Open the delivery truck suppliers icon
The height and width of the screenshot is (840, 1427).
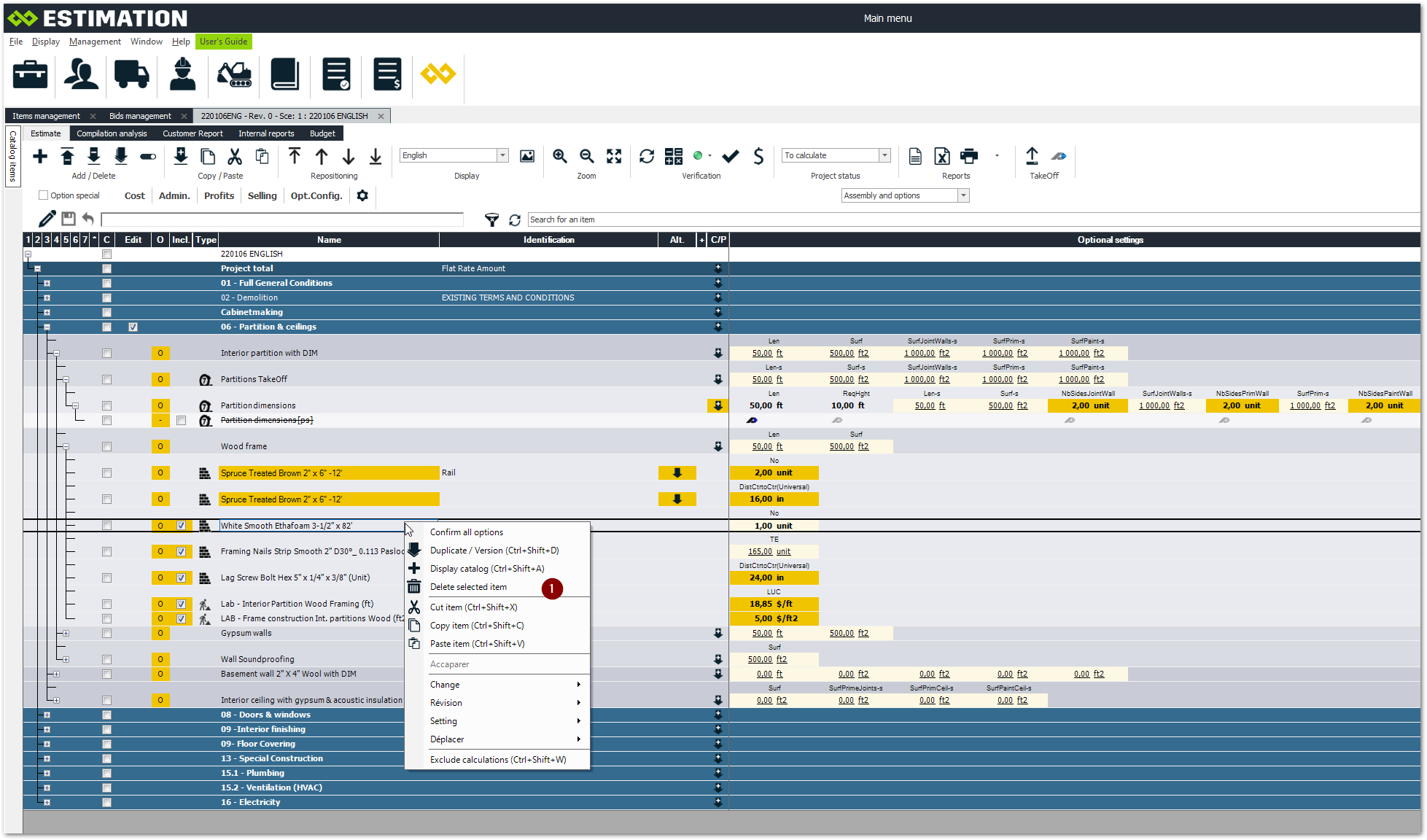pyautogui.click(x=132, y=74)
